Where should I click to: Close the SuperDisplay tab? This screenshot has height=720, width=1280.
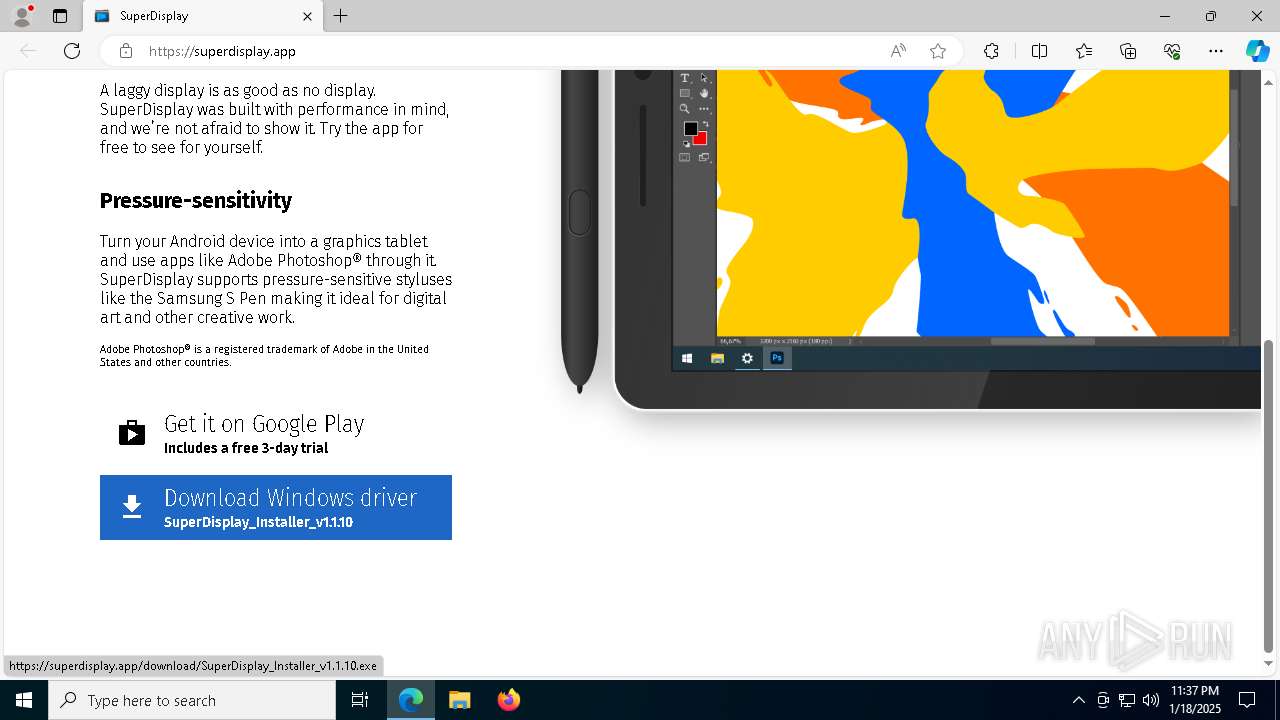pos(308,16)
